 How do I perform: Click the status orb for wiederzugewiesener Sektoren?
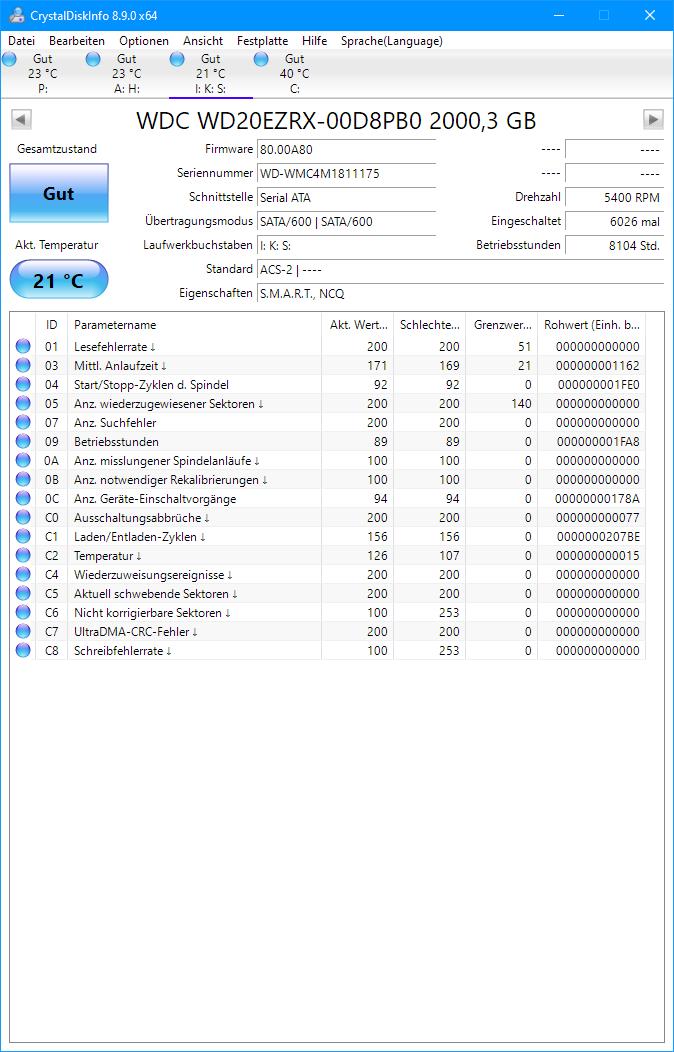pyautogui.click(x=23, y=403)
